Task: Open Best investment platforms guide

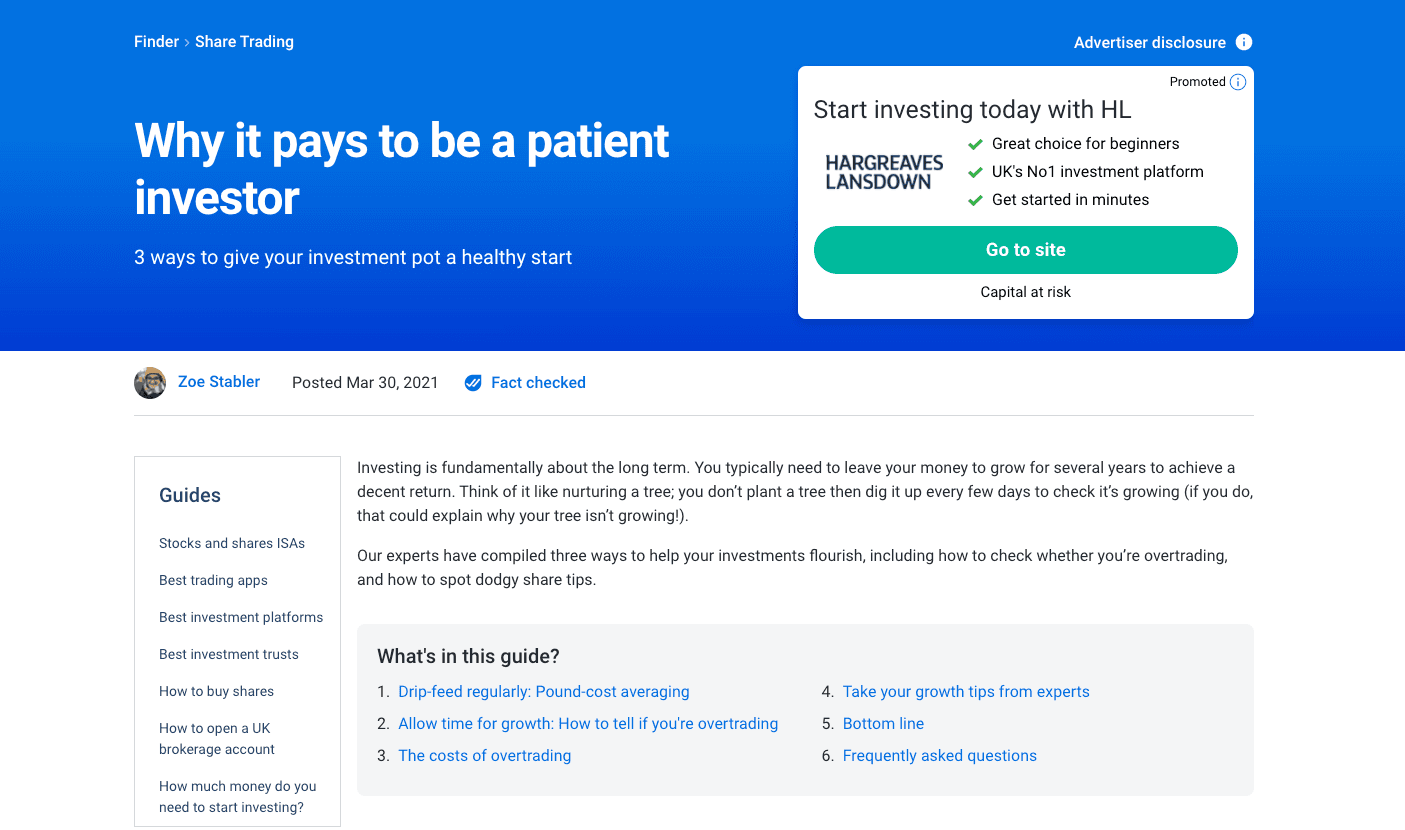Action: [241, 617]
